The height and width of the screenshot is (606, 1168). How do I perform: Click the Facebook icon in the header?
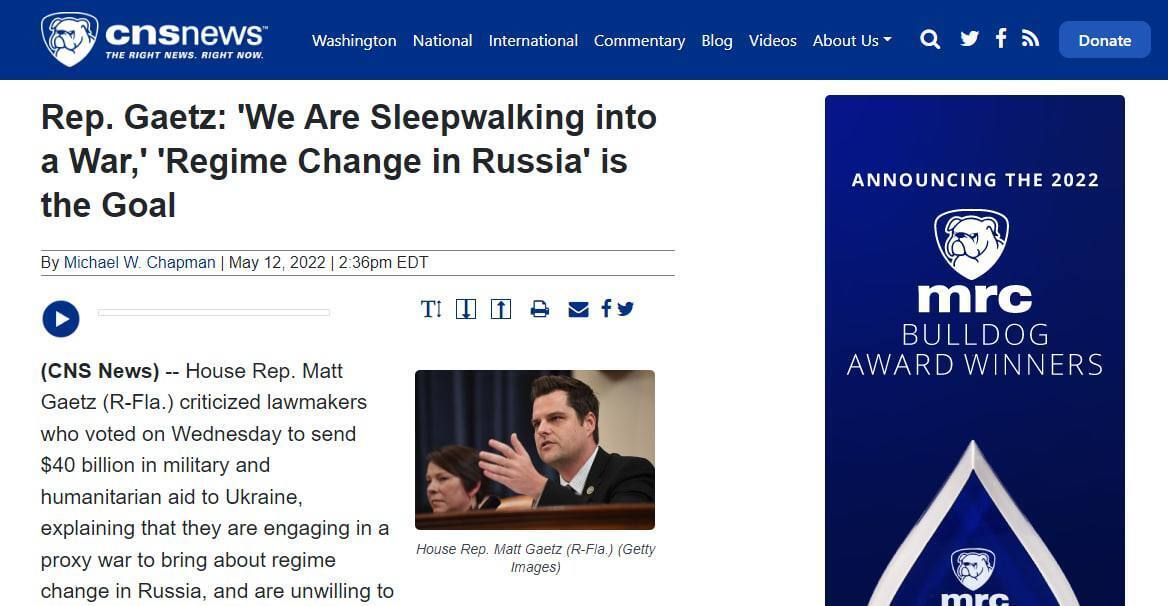point(1000,39)
